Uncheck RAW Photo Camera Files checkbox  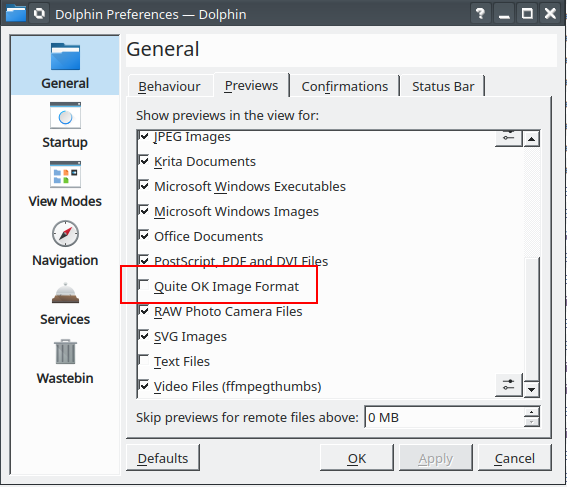(x=144, y=311)
